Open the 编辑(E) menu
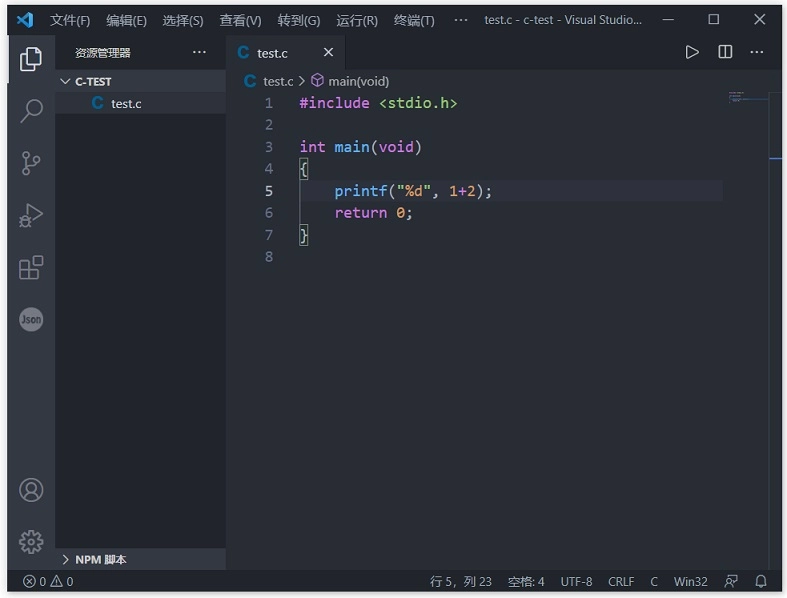 (126, 20)
